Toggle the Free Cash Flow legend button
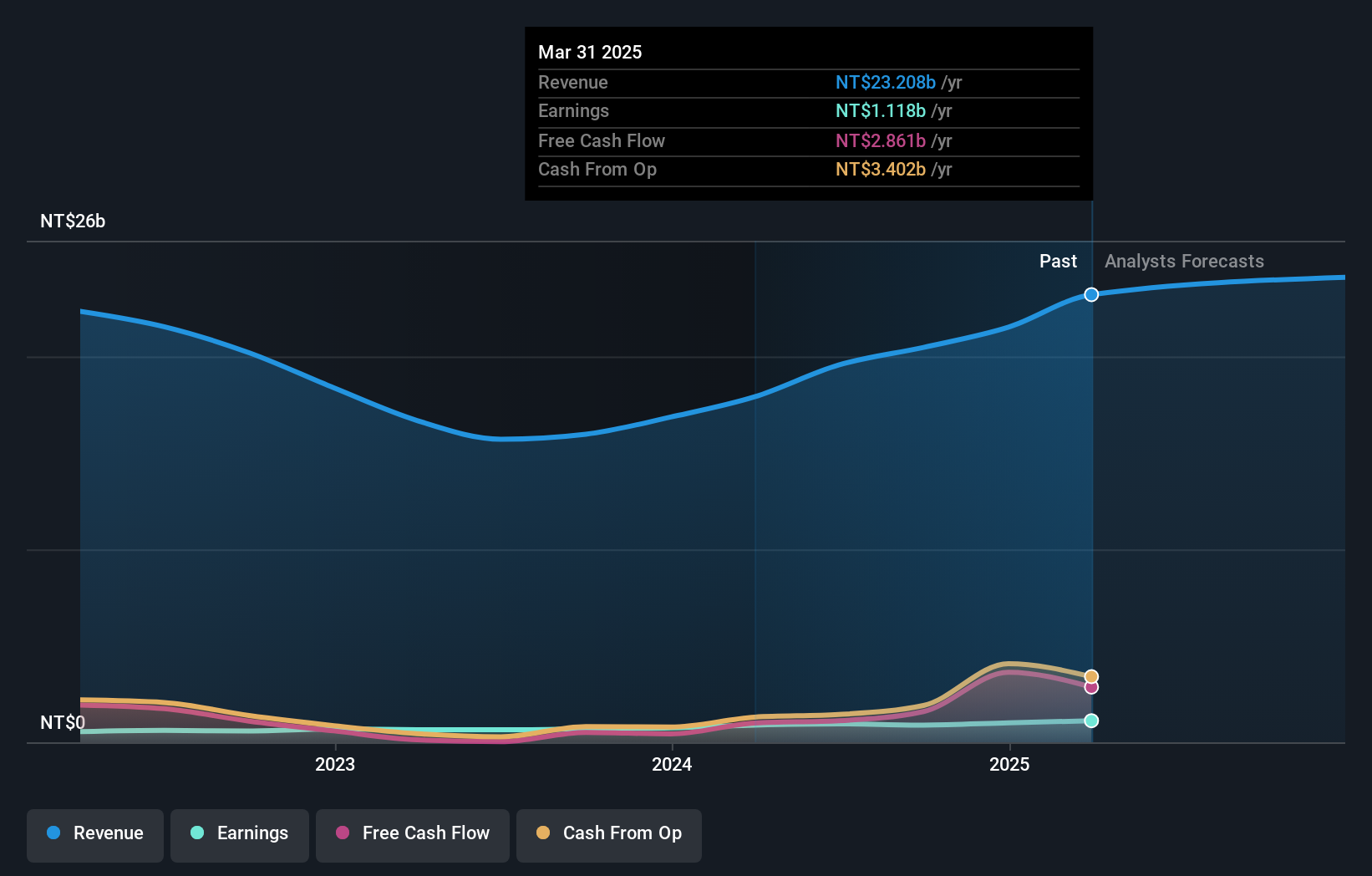The width and height of the screenshot is (1372, 876). point(413,835)
